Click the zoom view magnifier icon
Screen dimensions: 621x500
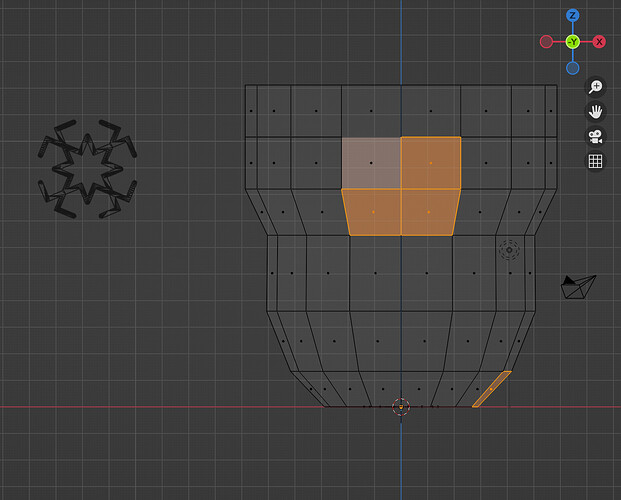pyautogui.click(x=595, y=86)
